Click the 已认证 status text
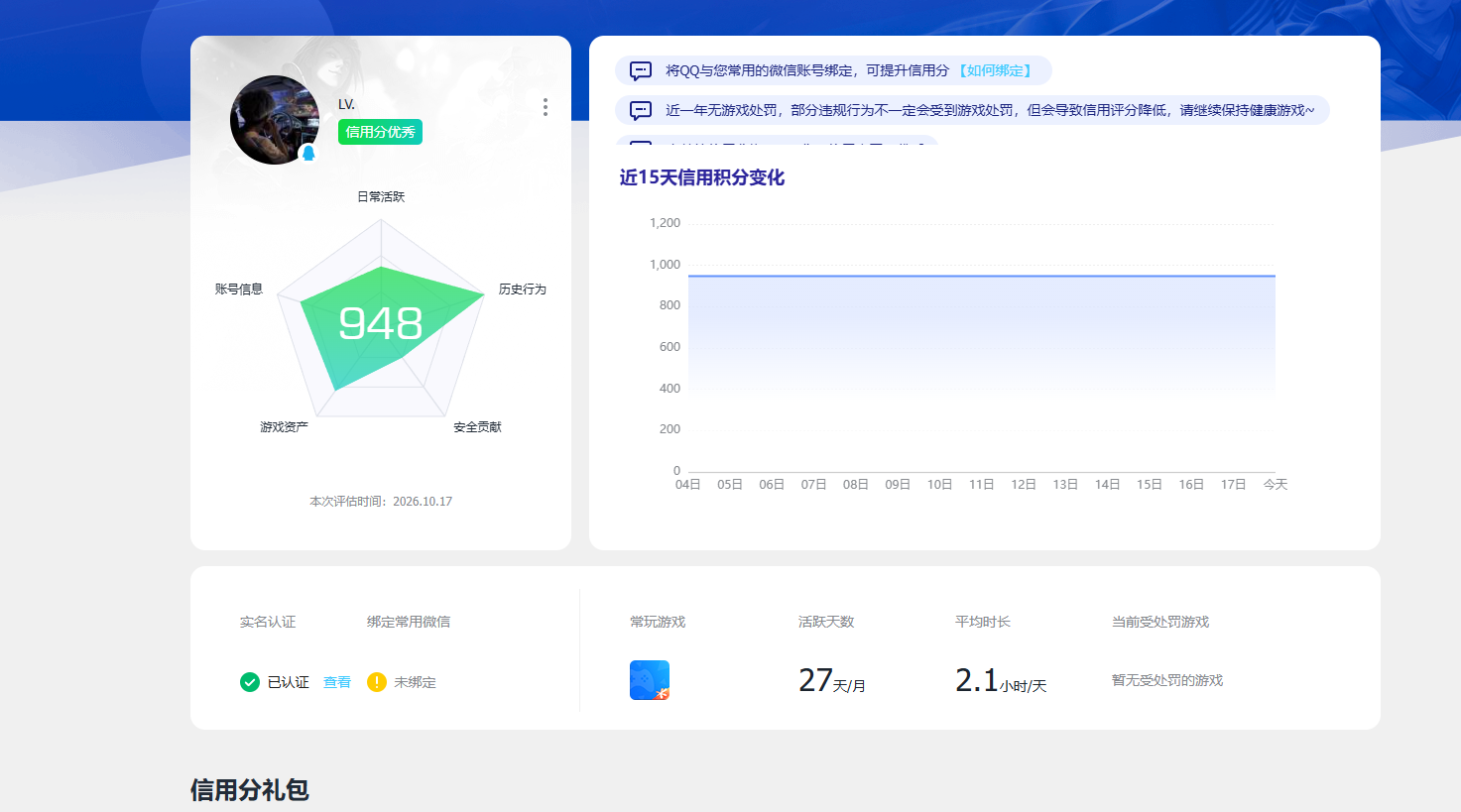1461x812 pixels. [289, 682]
